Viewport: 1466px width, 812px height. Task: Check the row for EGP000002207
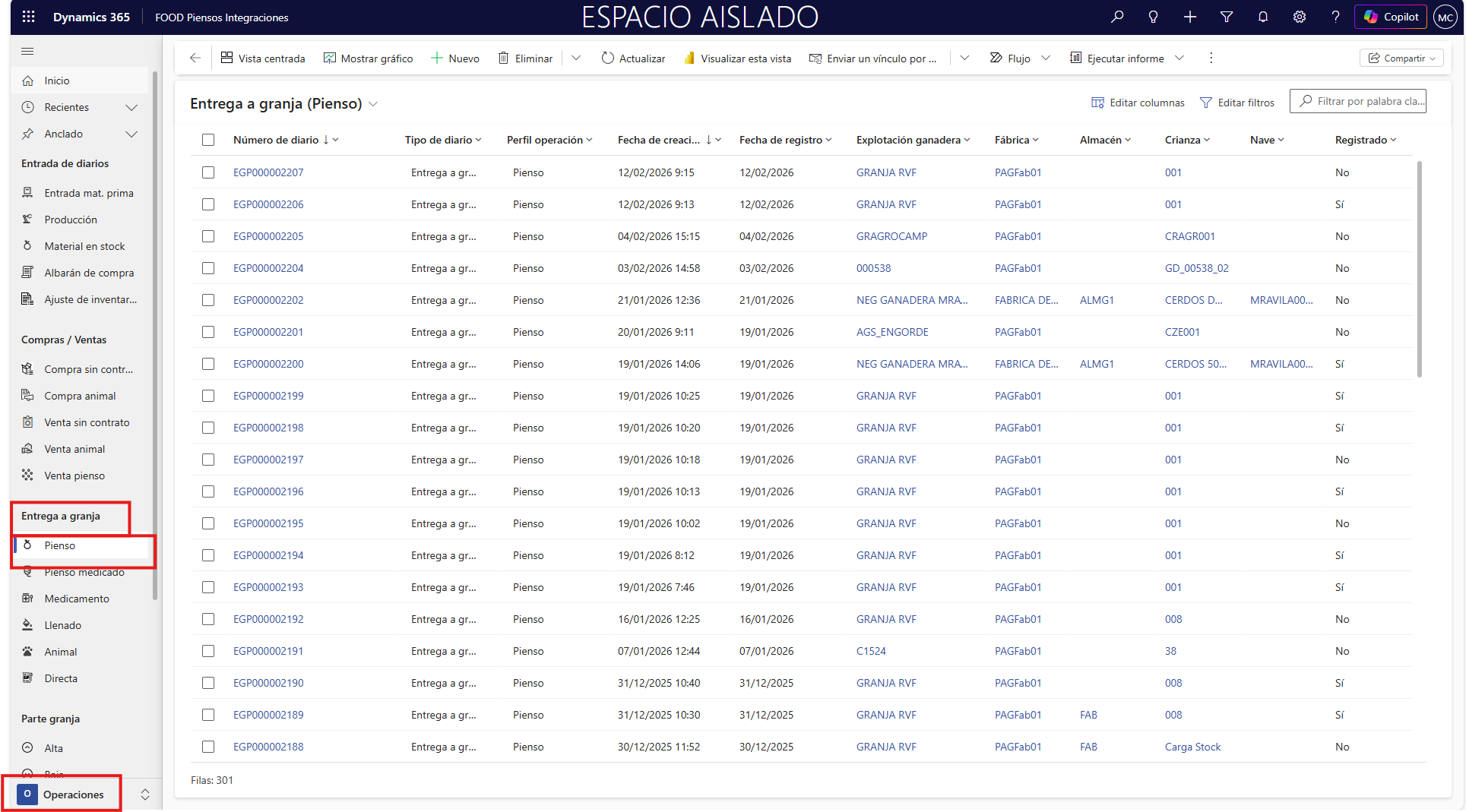[x=208, y=172]
